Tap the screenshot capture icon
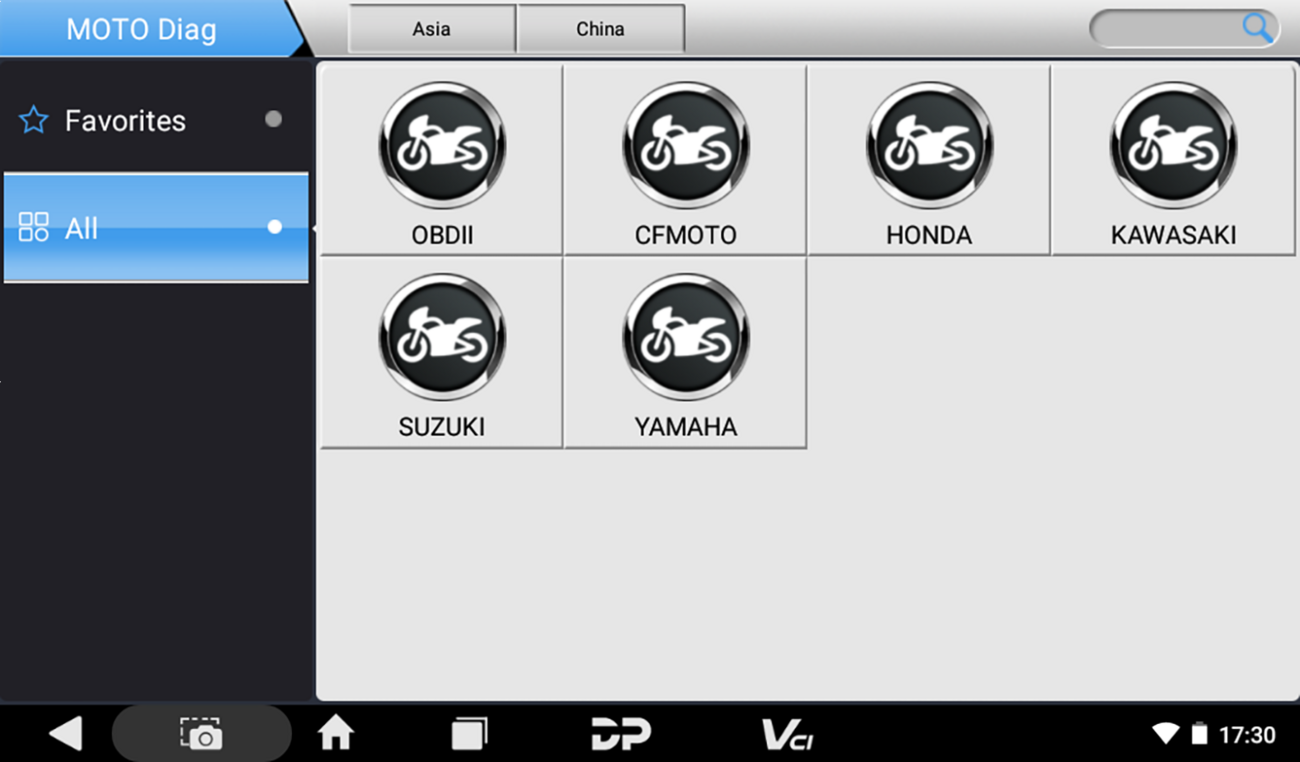Image resolution: width=1300 pixels, height=762 pixels. [x=201, y=735]
